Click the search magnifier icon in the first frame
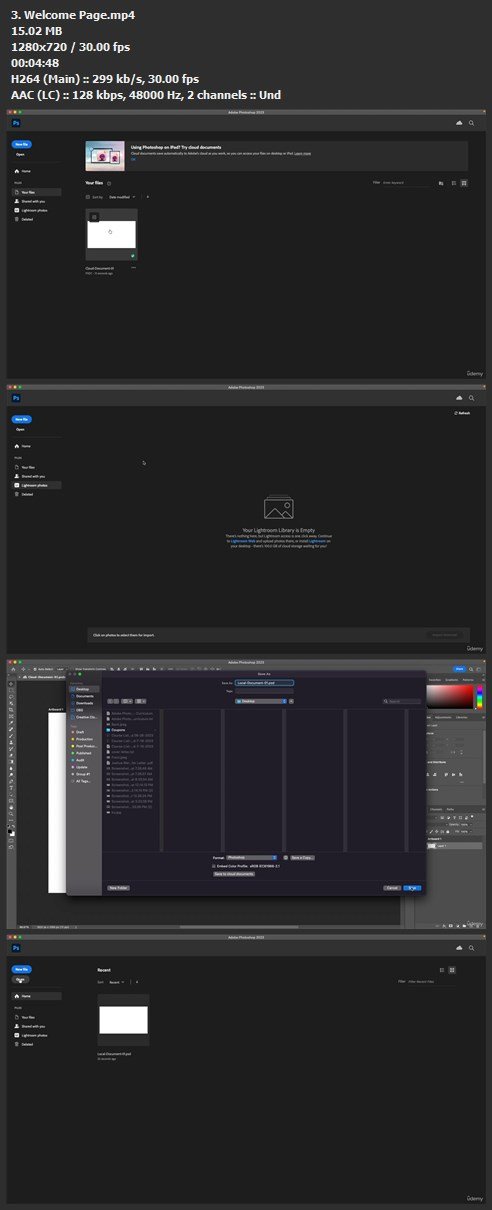Screen dimensions: 492x1210 click(x=471, y=122)
